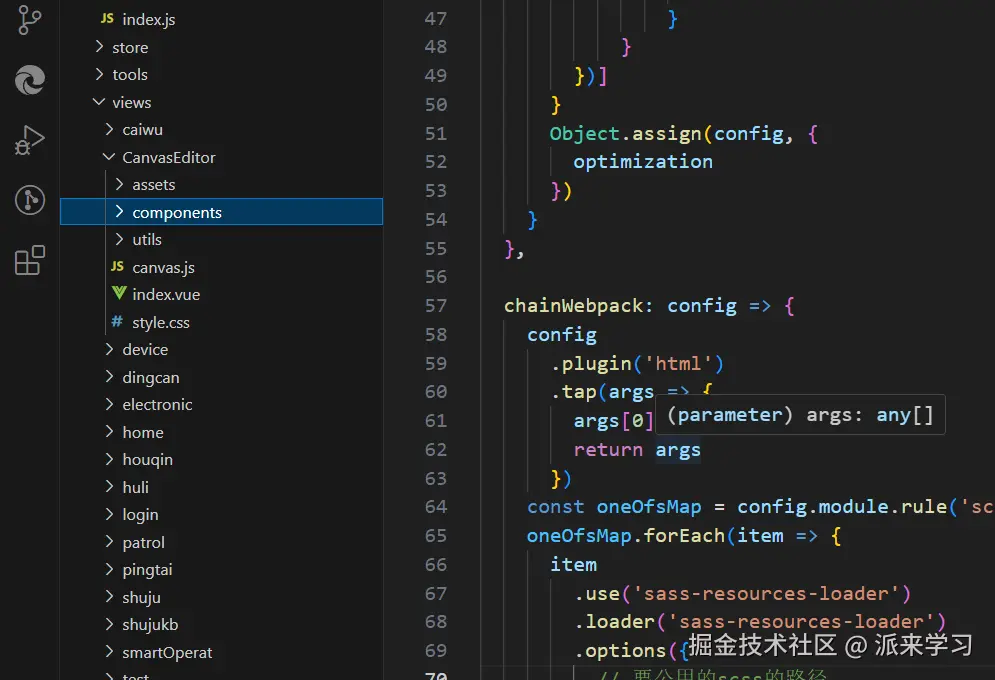Screen dimensions: 995x680
Task: Expand the components folder chevron
Action: pos(119,211)
